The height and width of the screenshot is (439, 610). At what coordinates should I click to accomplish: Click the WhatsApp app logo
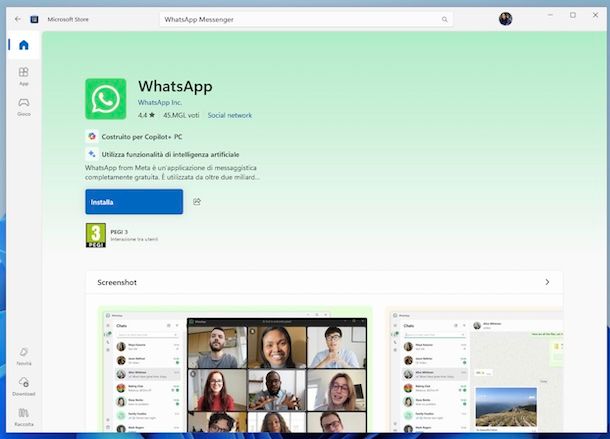[x=106, y=99]
